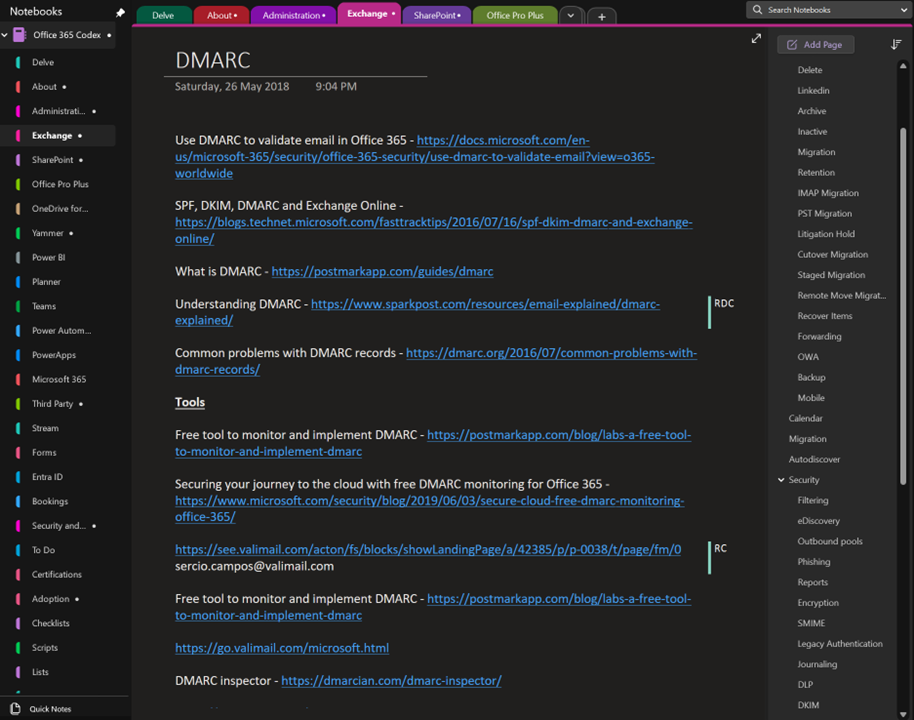Open the Litigation Hold page

pos(825,234)
